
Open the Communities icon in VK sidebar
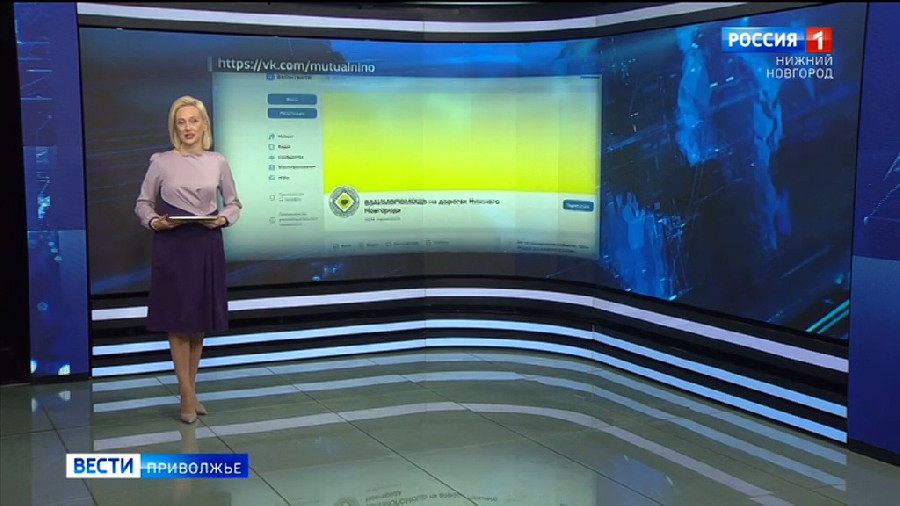[x=272, y=156]
